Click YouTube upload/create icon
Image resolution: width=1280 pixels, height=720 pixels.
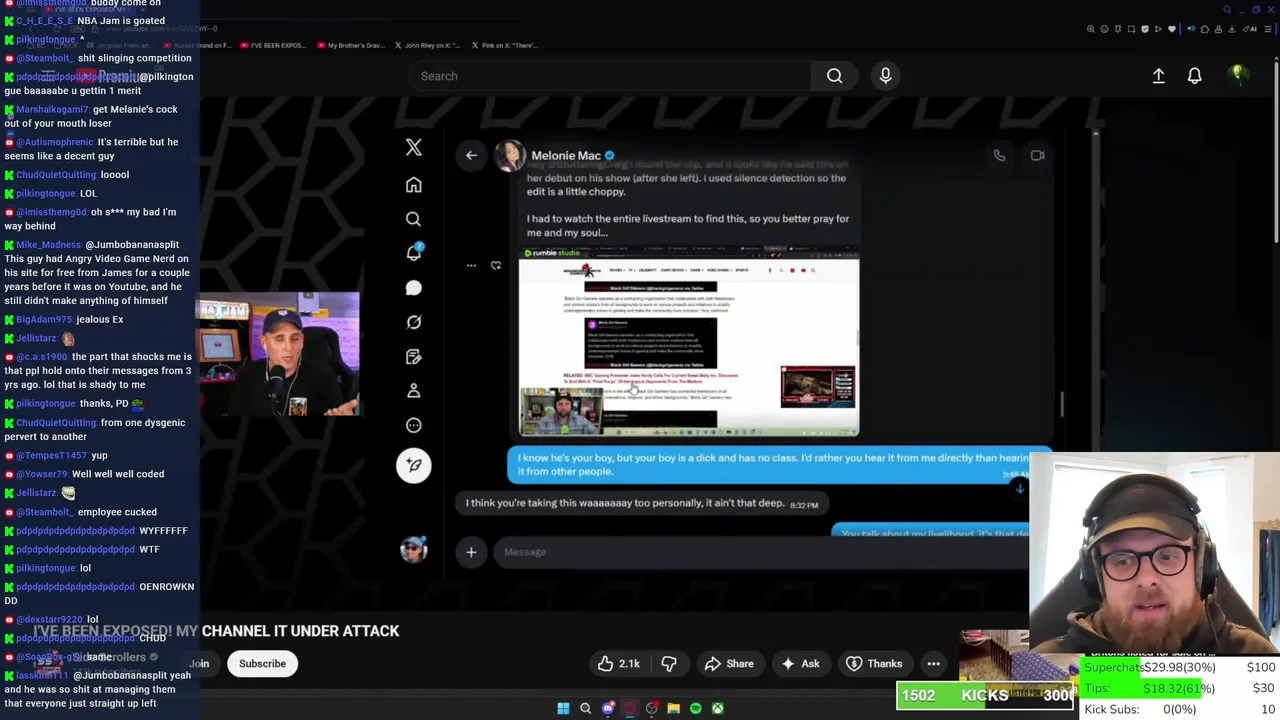coord(1158,76)
